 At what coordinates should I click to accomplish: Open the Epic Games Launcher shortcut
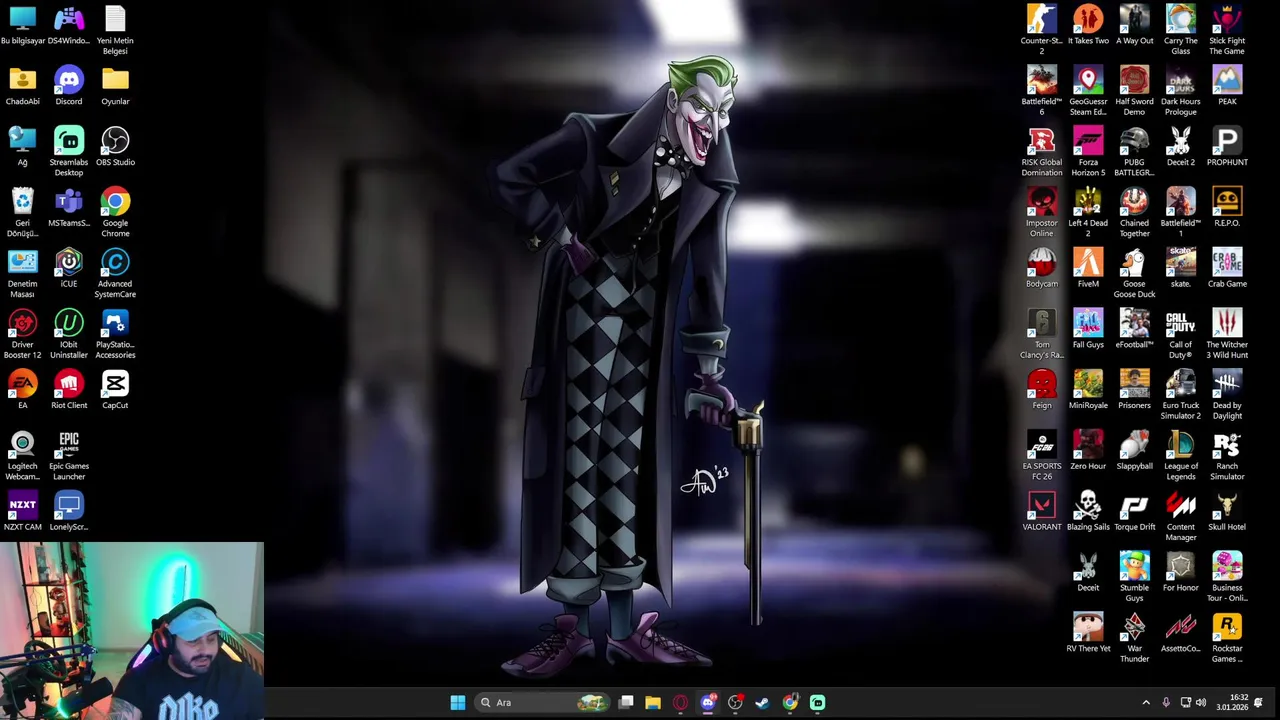69,445
